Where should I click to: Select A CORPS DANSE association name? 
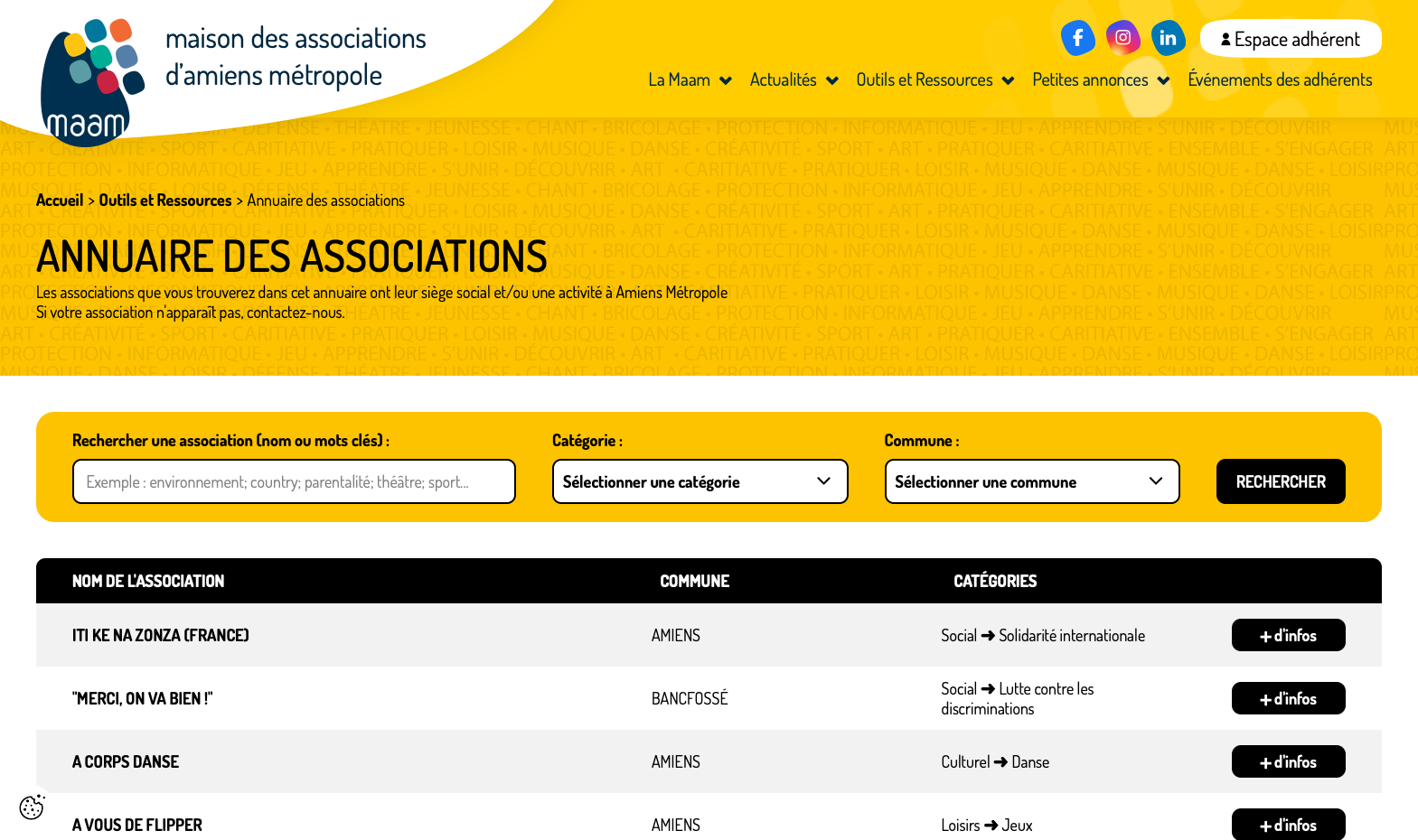[126, 762]
